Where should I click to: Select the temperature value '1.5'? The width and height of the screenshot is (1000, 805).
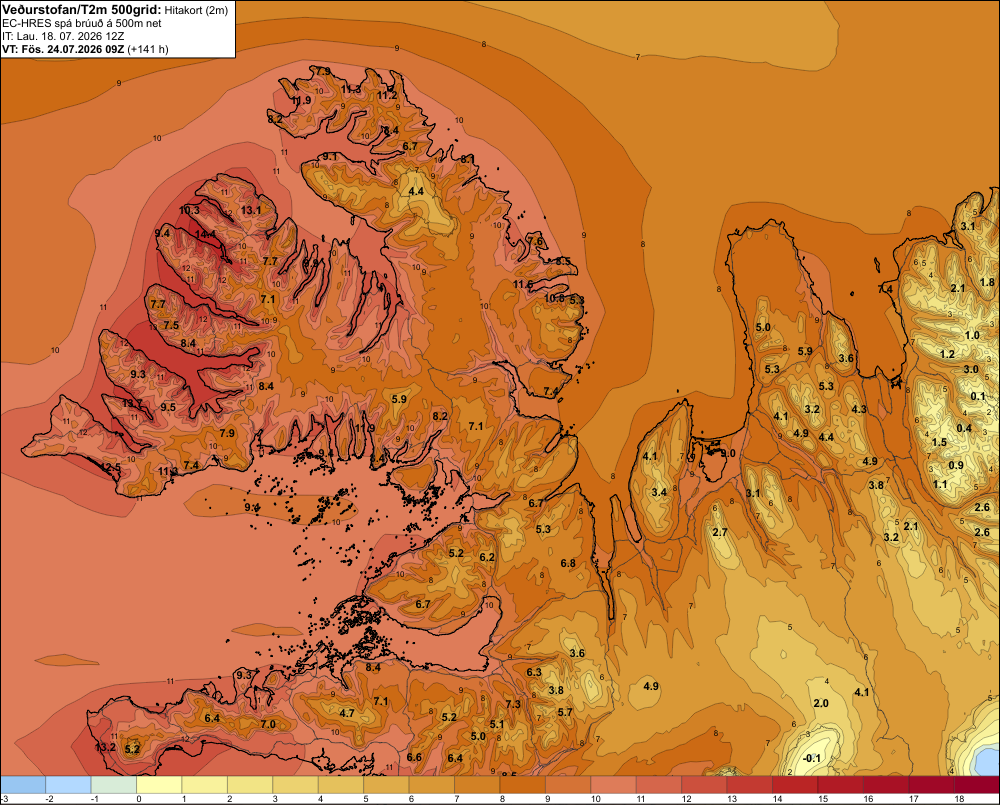pyautogui.click(x=939, y=442)
